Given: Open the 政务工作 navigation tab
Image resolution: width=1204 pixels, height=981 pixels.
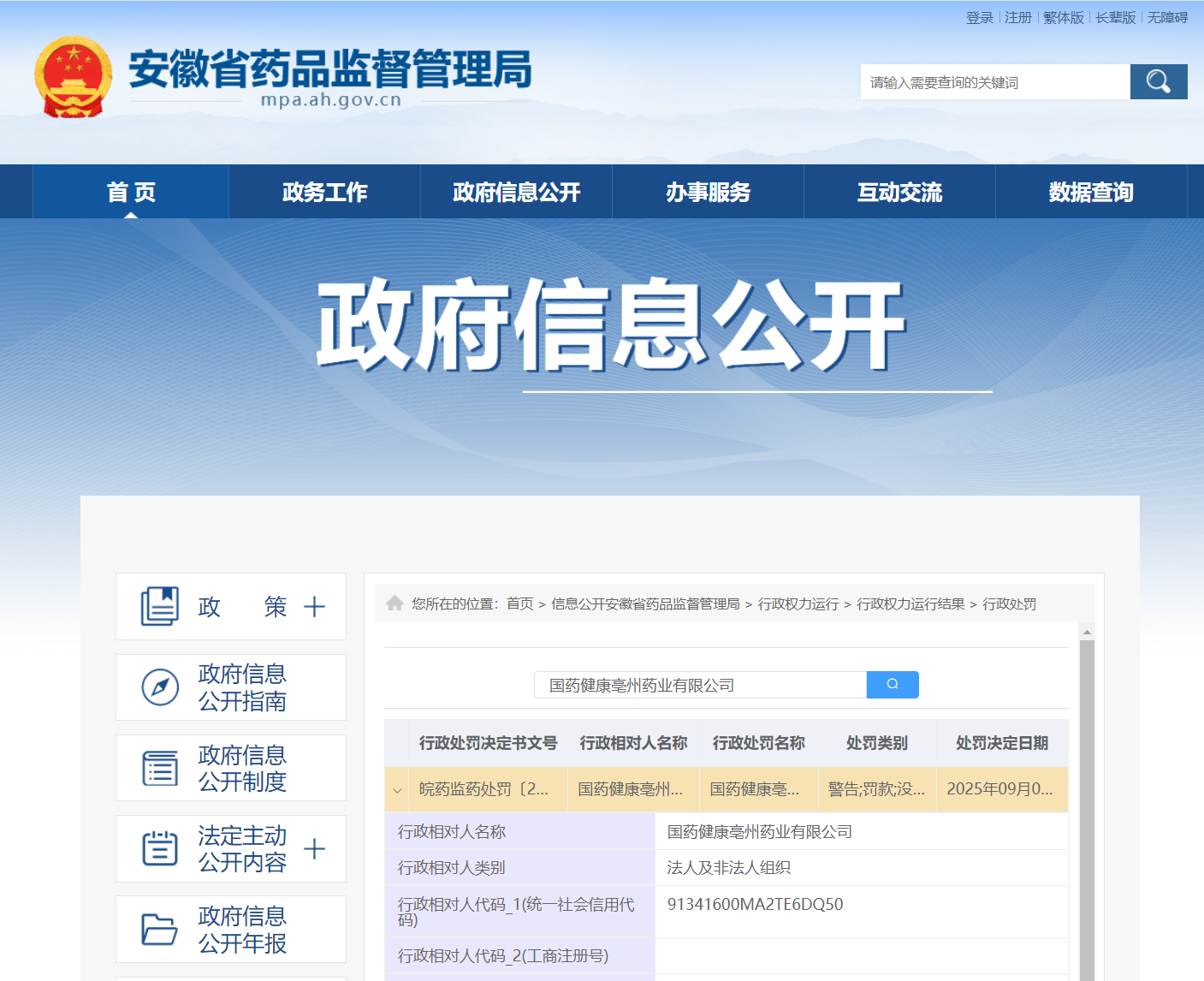Looking at the screenshot, I should point(325,192).
